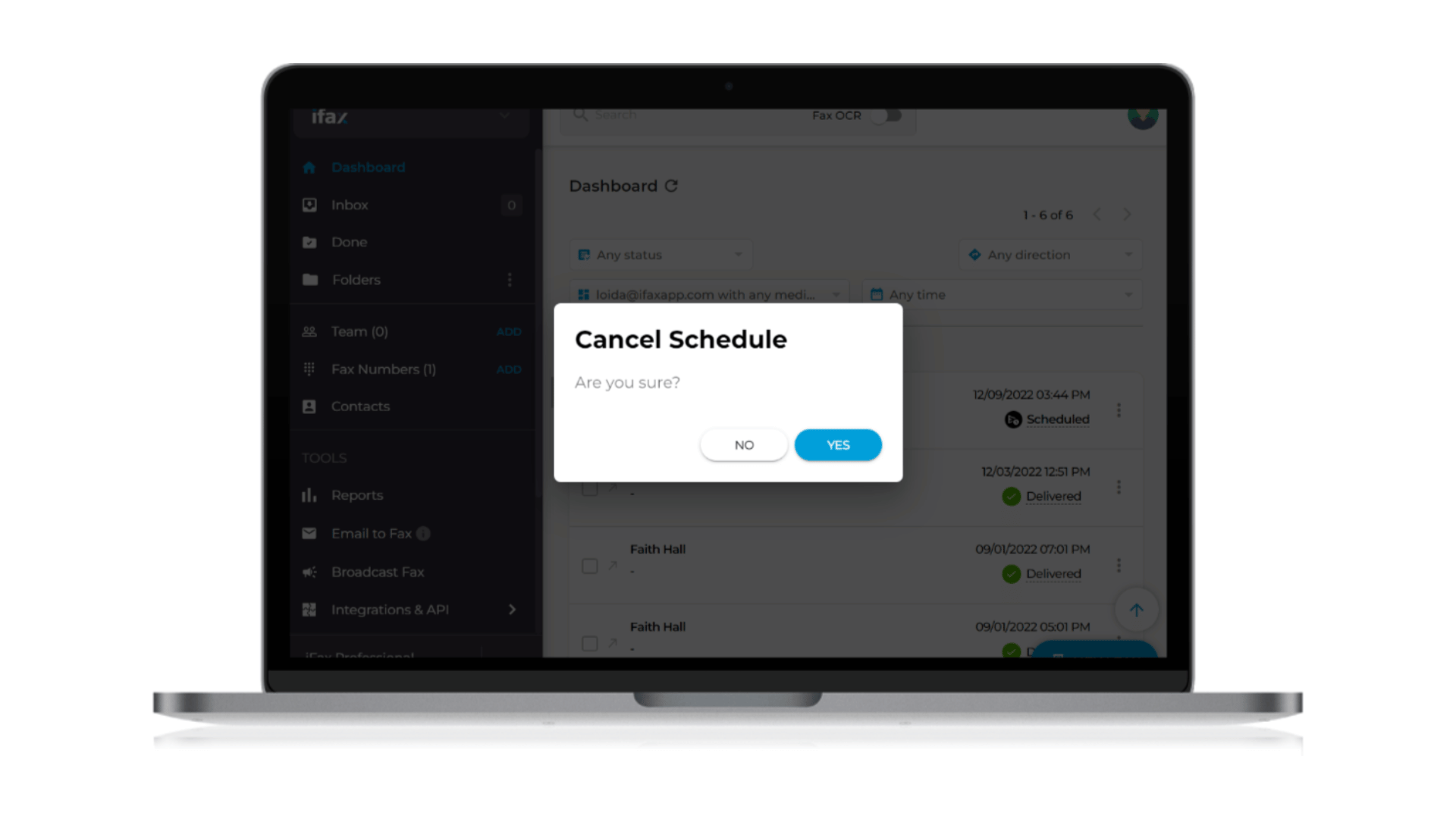Click NO to dismiss cancel dialog
Image resolution: width=1456 pixels, height=819 pixels.
[x=745, y=444]
